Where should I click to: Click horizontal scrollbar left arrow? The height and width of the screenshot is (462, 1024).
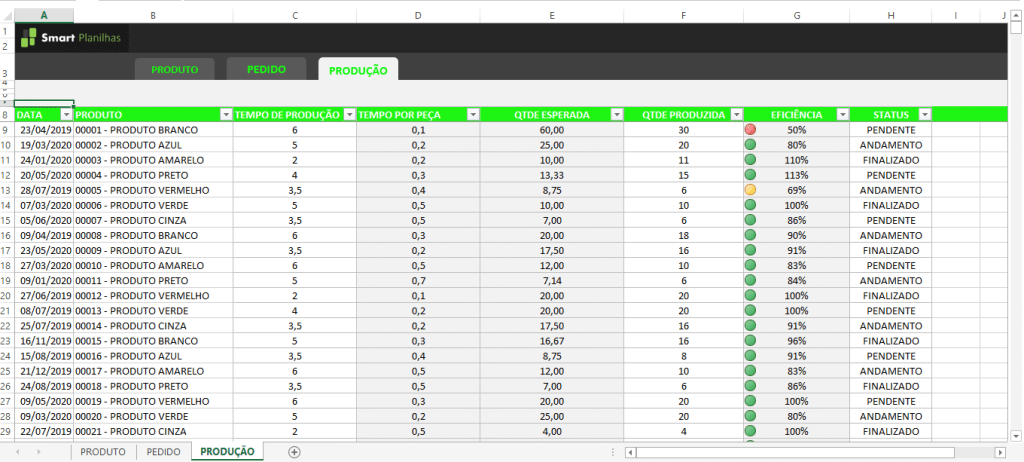click(x=630, y=452)
